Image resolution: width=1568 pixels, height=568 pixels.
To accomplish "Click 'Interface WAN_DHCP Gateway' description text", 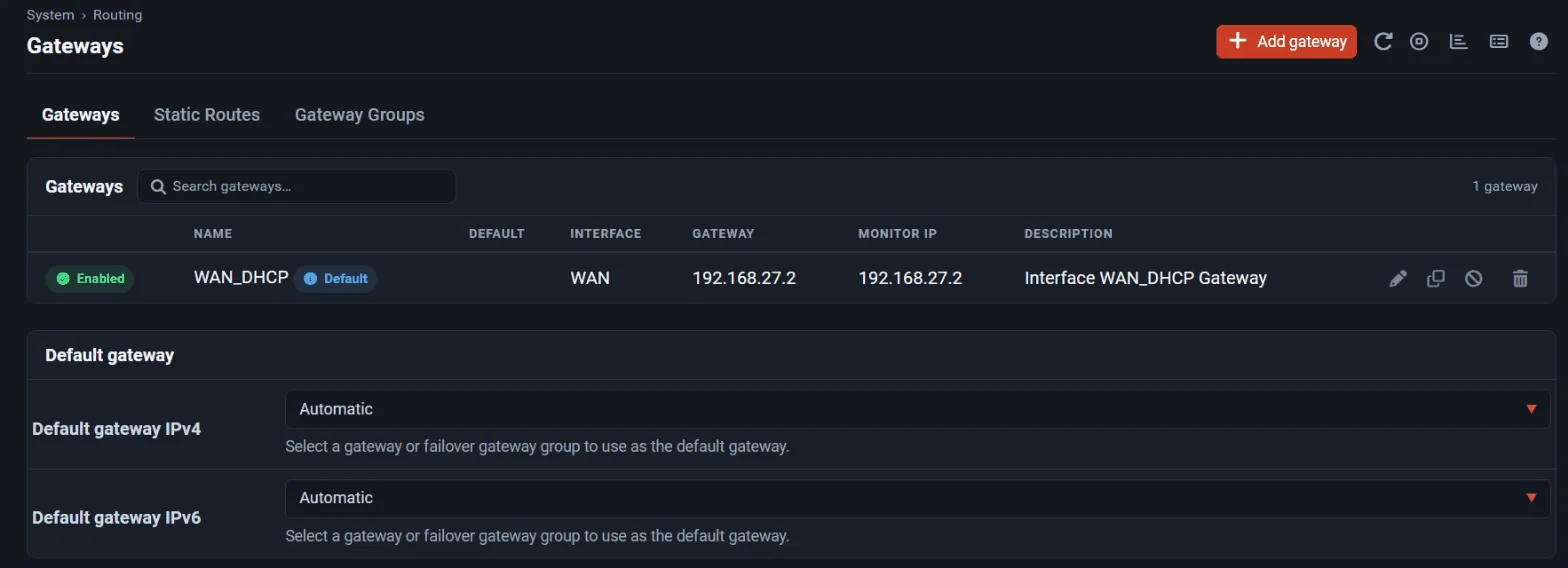I will (x=1146, y=278).
